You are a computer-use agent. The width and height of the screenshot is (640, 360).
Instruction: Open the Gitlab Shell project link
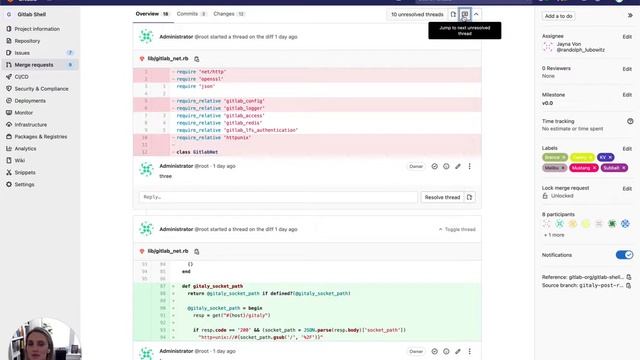tap(31, 14)
